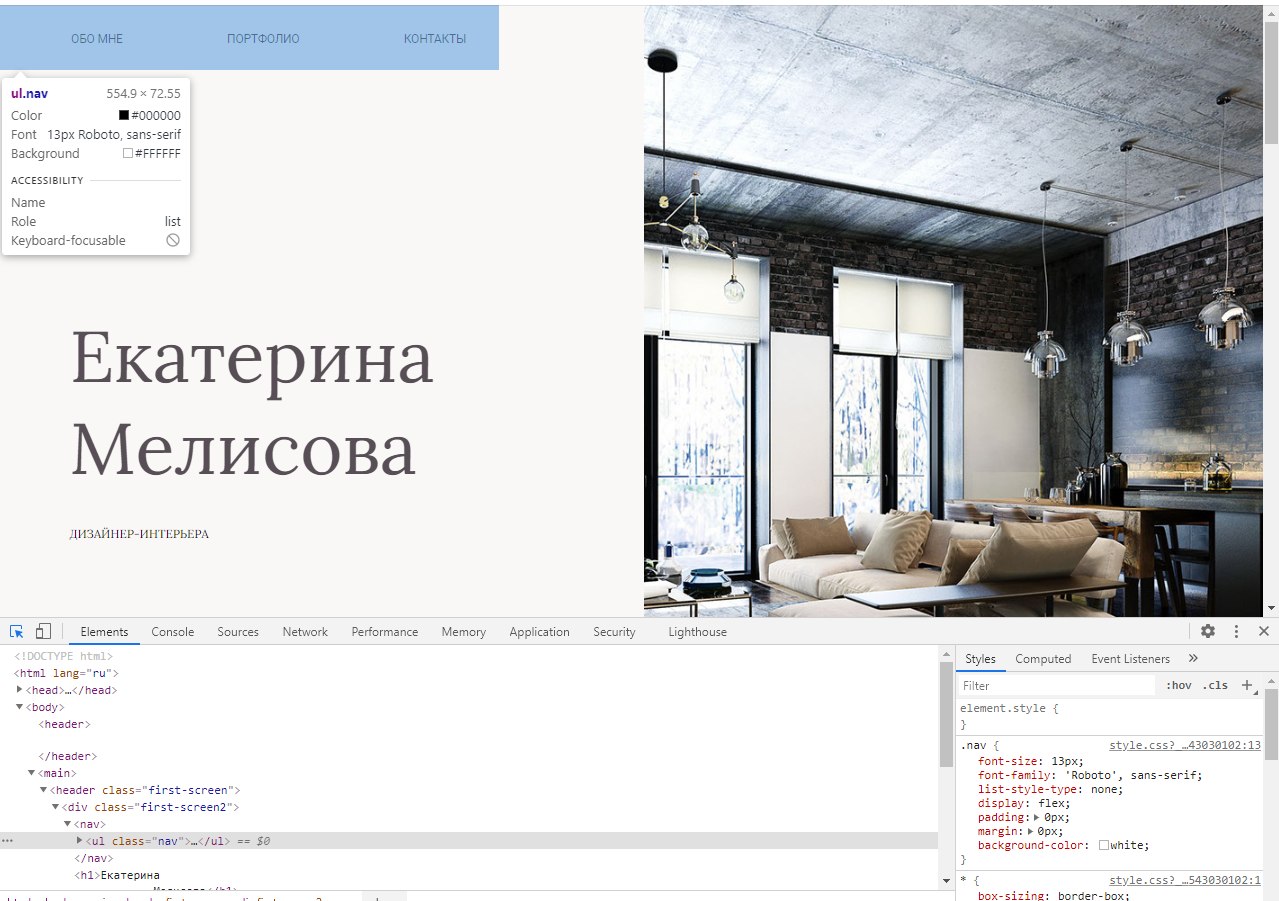Collapse the header first-screen node

(44, 790)
